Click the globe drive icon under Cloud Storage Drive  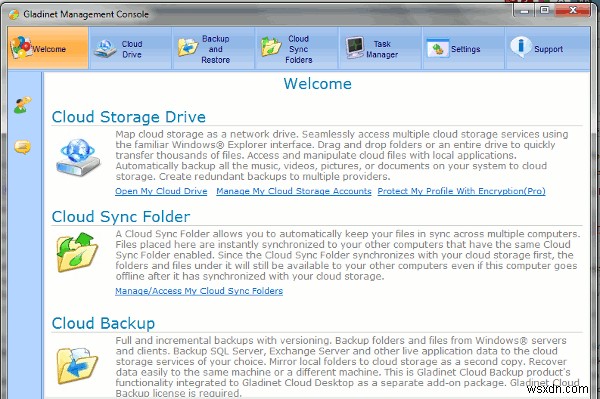click(78, 158)
